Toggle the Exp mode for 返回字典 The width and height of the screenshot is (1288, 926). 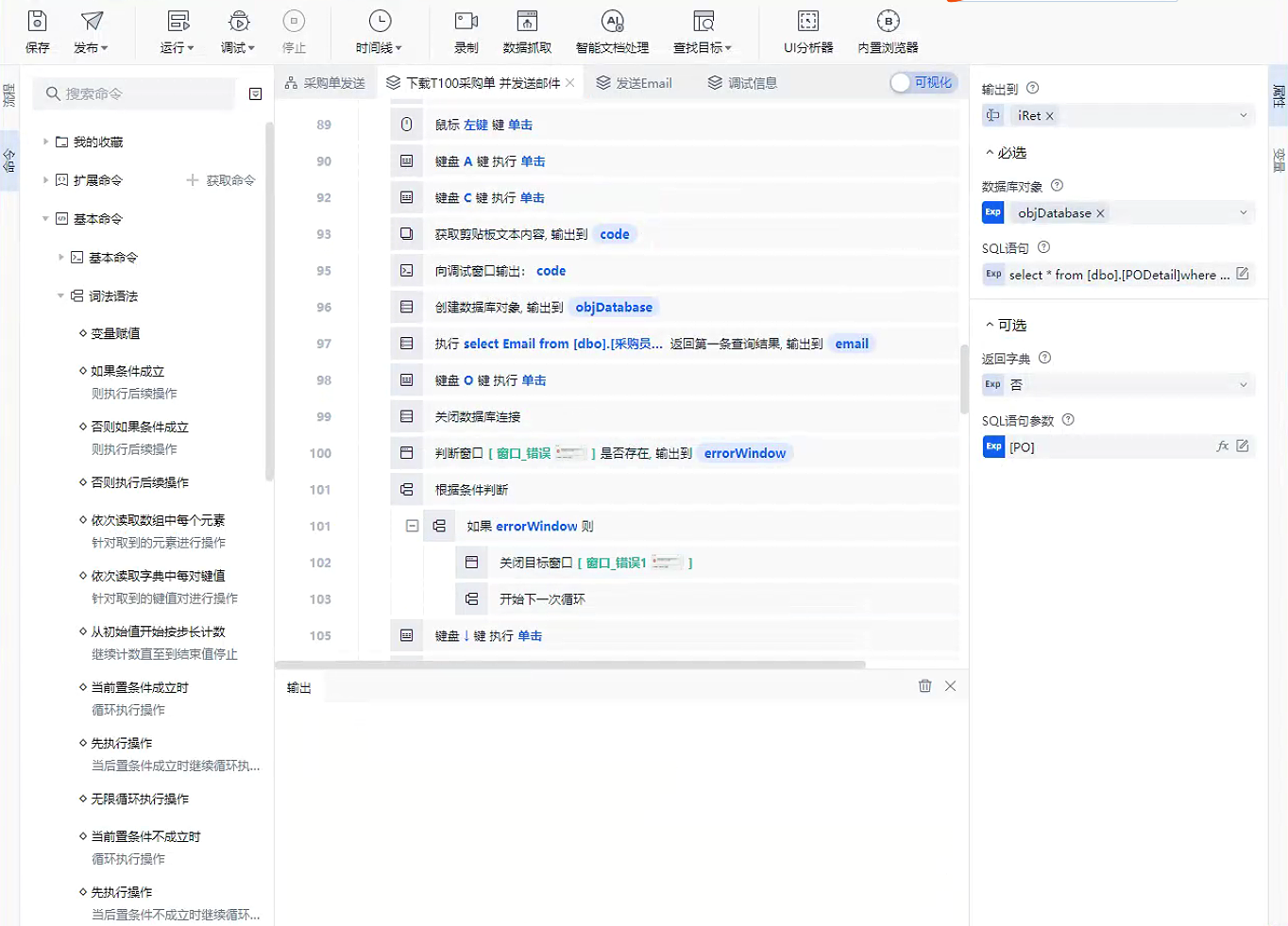click(x=993, y=384)
